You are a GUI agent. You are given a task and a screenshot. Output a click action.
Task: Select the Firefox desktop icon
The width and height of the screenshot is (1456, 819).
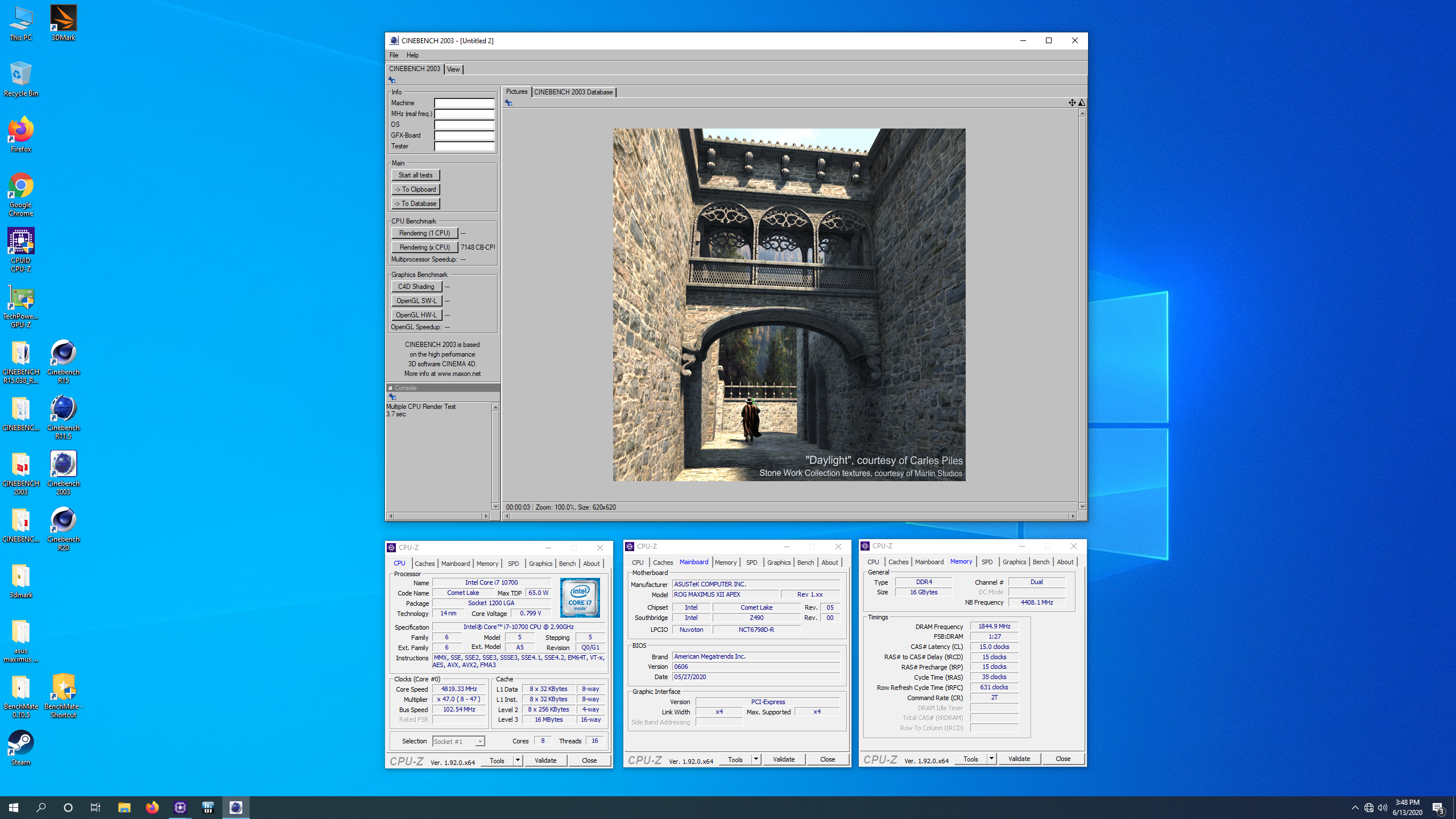pyautogui.click(x=20, y=135)
